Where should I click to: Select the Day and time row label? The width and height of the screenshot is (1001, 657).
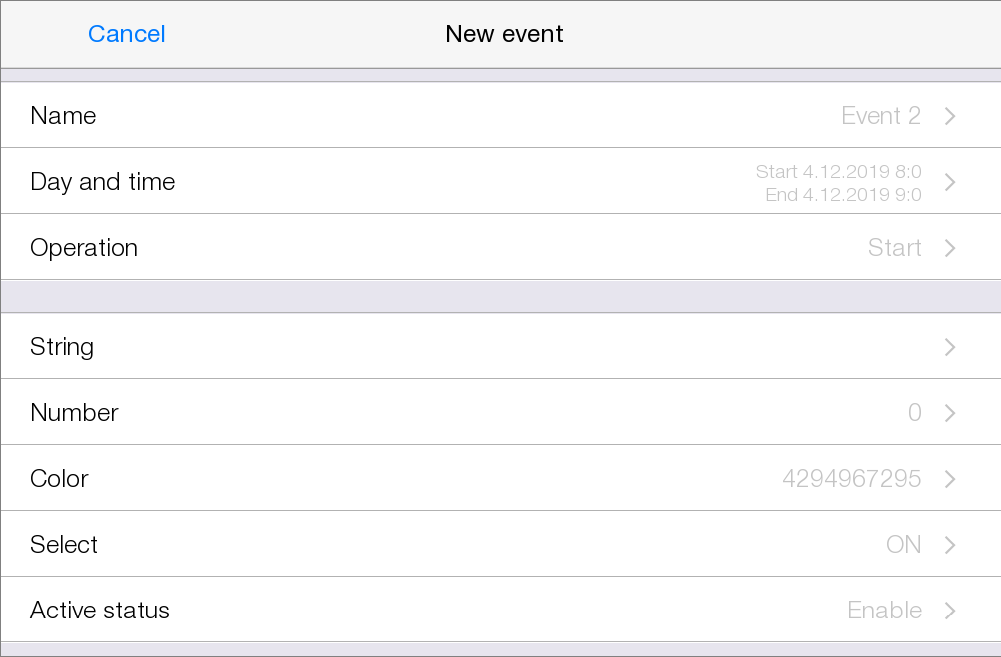click(x=102, y=182)
